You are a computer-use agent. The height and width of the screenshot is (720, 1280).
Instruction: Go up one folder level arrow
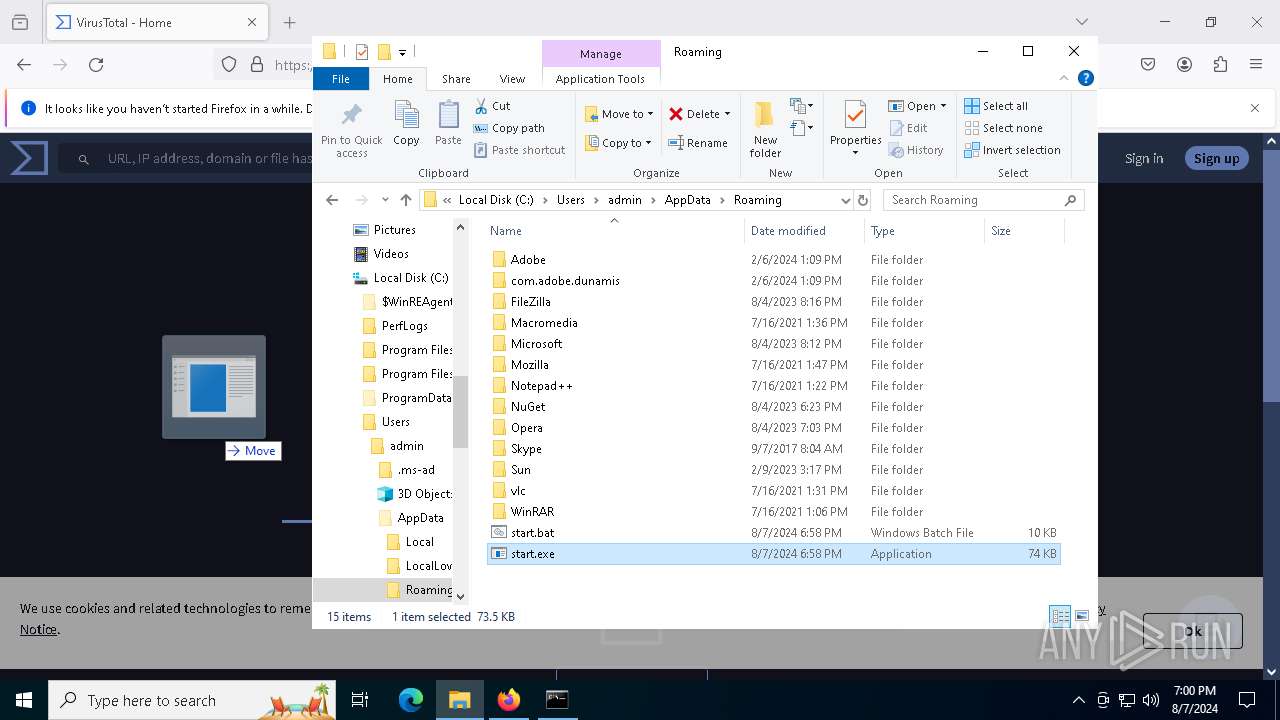tap(405, 200)
